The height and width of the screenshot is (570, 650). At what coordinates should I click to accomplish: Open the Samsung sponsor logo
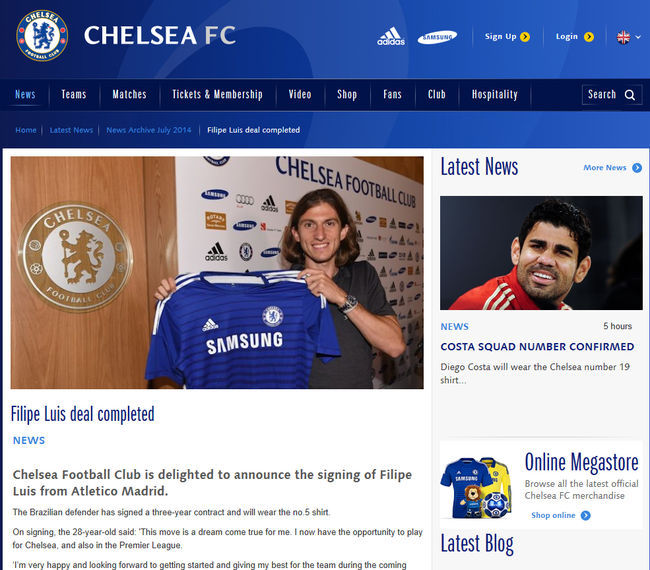[437, 37]
